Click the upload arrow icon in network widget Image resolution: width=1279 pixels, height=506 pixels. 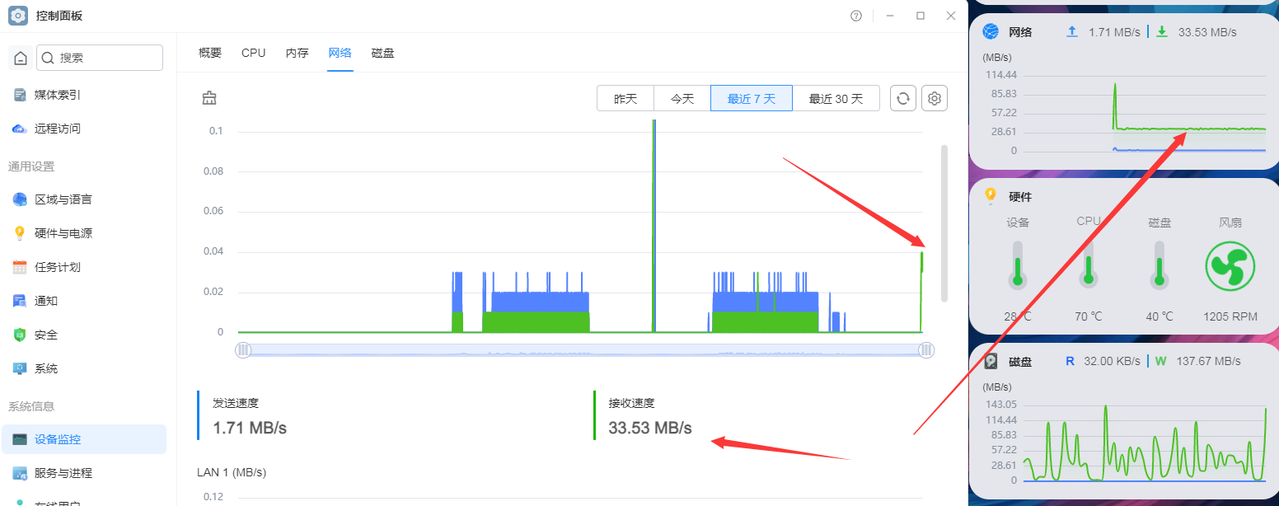[x=1072, y=32]
